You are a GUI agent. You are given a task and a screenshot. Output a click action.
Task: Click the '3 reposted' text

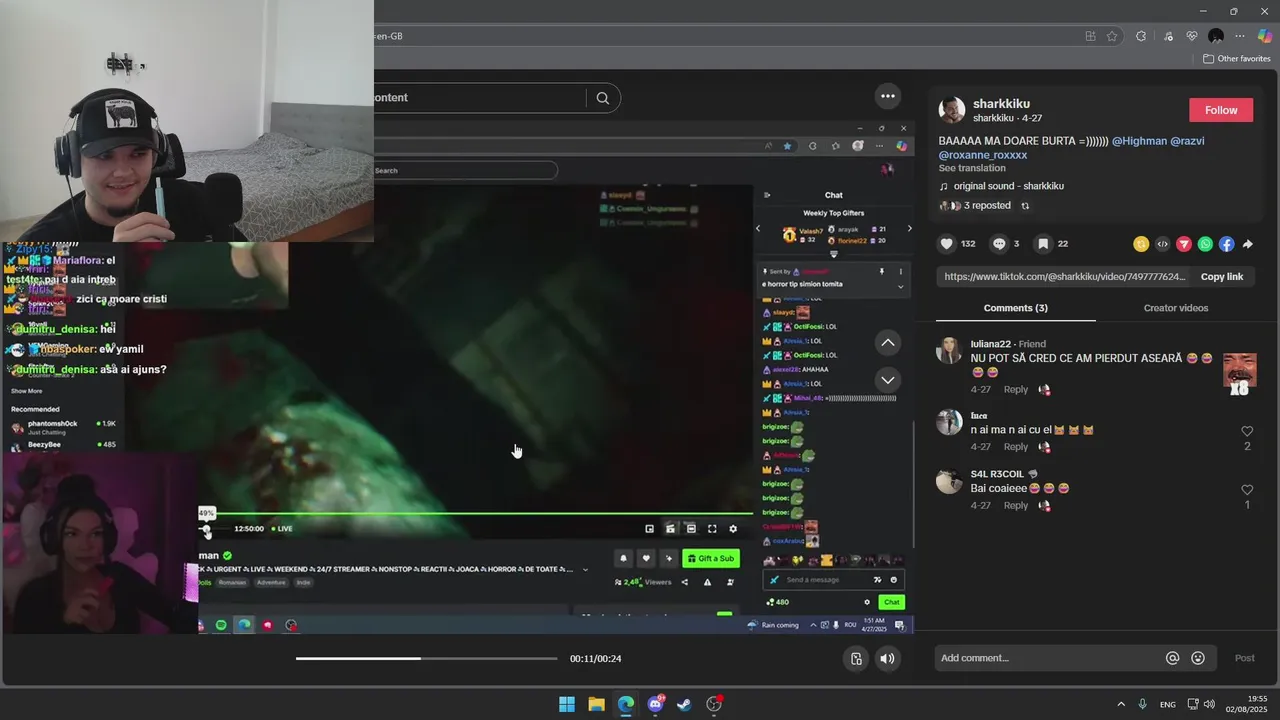[x=987, y=206]
